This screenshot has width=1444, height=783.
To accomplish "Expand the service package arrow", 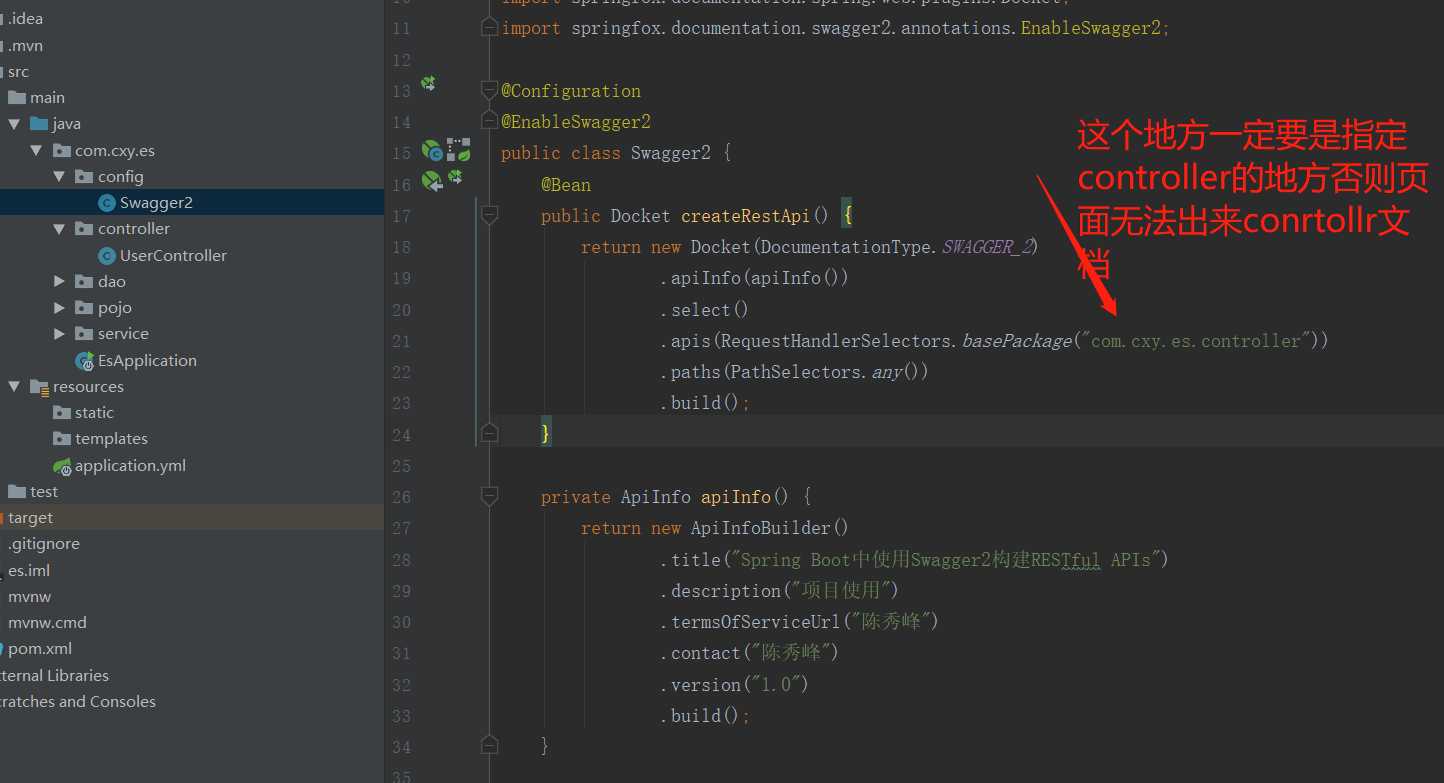I will point(60,333).
